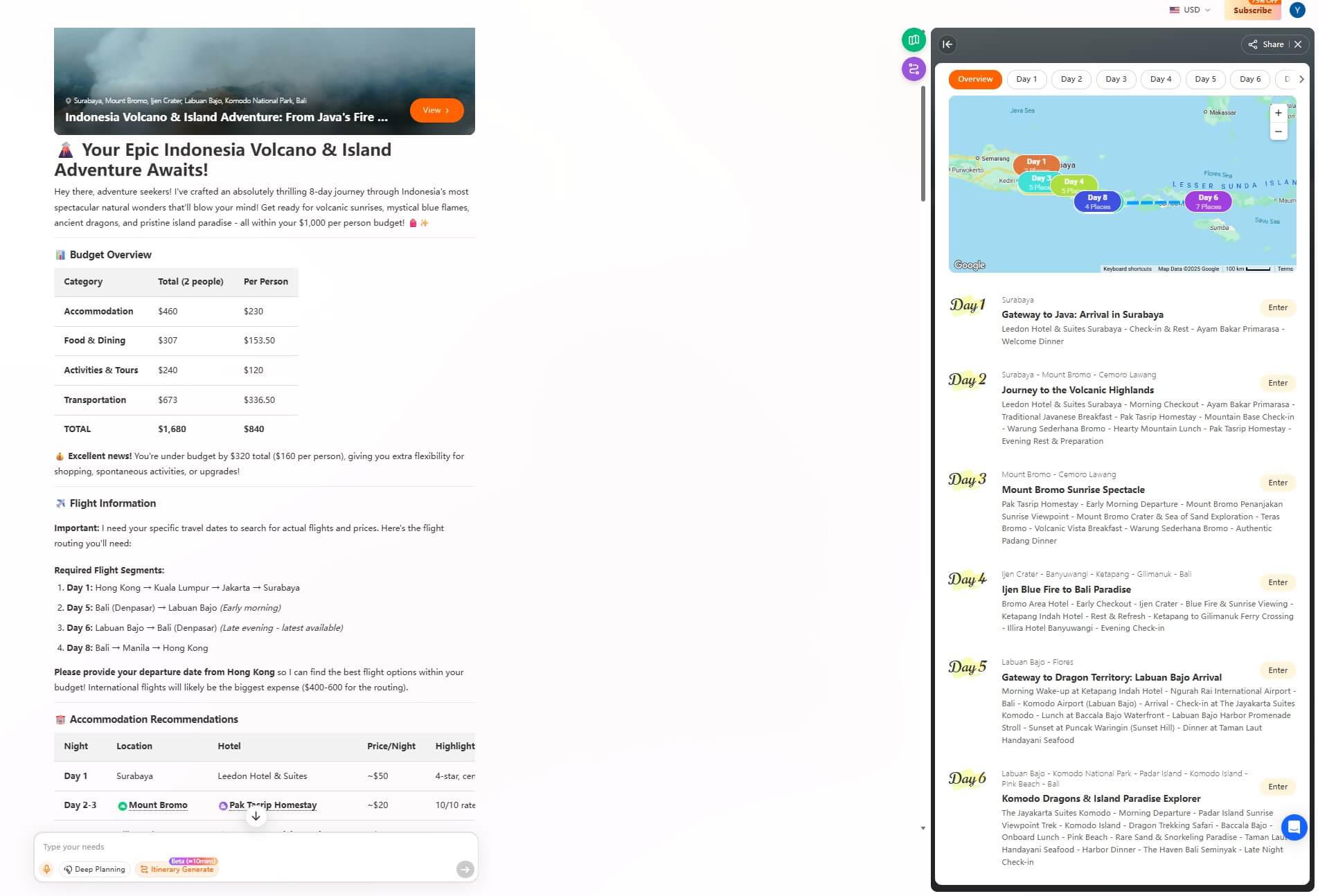
Task: Open the USD currency dropdown
Action: (1190, 10)
